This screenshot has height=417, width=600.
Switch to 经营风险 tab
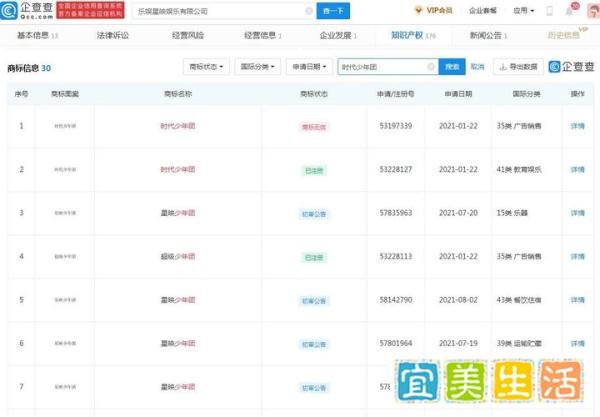(188, 36)
